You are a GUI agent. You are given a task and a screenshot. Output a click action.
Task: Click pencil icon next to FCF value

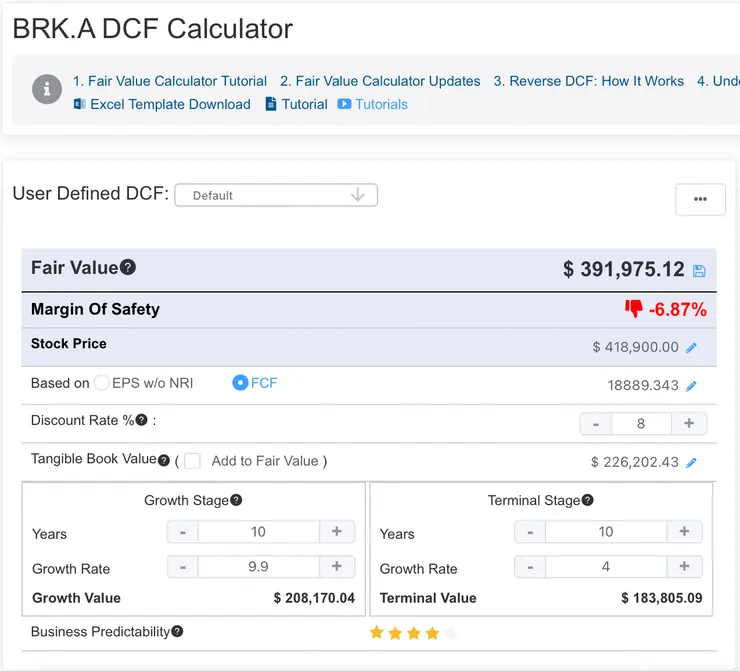[x=691, y=385]
